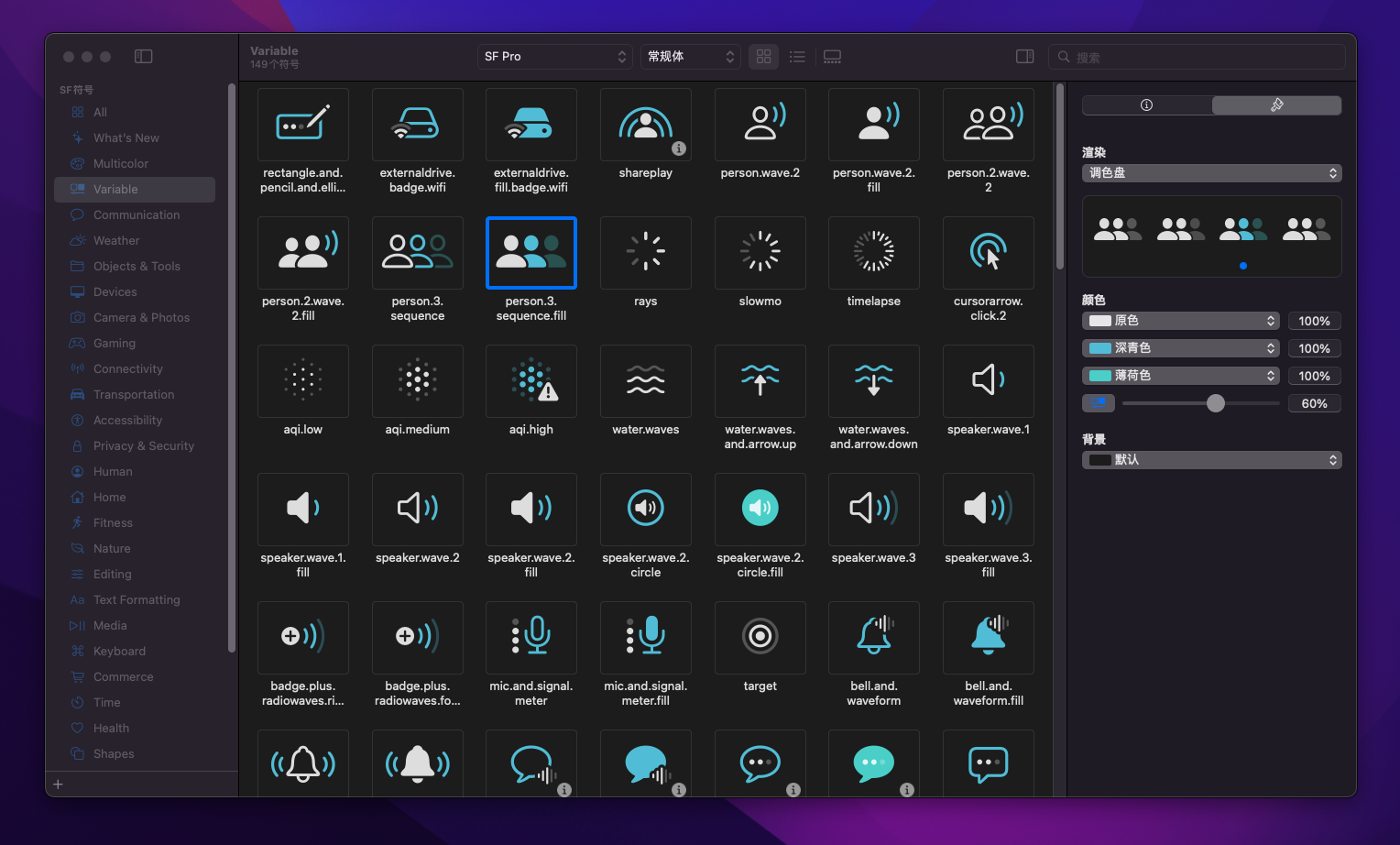Select the timelapse symbol
Screen dimensions: 1400x845
pyautogui.click(x=873, y=253)
